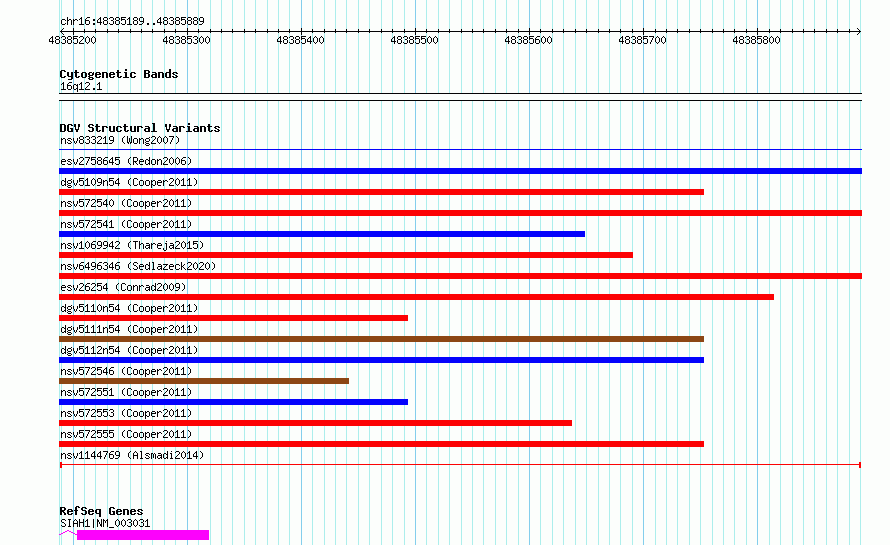This screenshot has width=890, height=545.
Task: Click the red bar under esv26254
Action: pos(417,297)
